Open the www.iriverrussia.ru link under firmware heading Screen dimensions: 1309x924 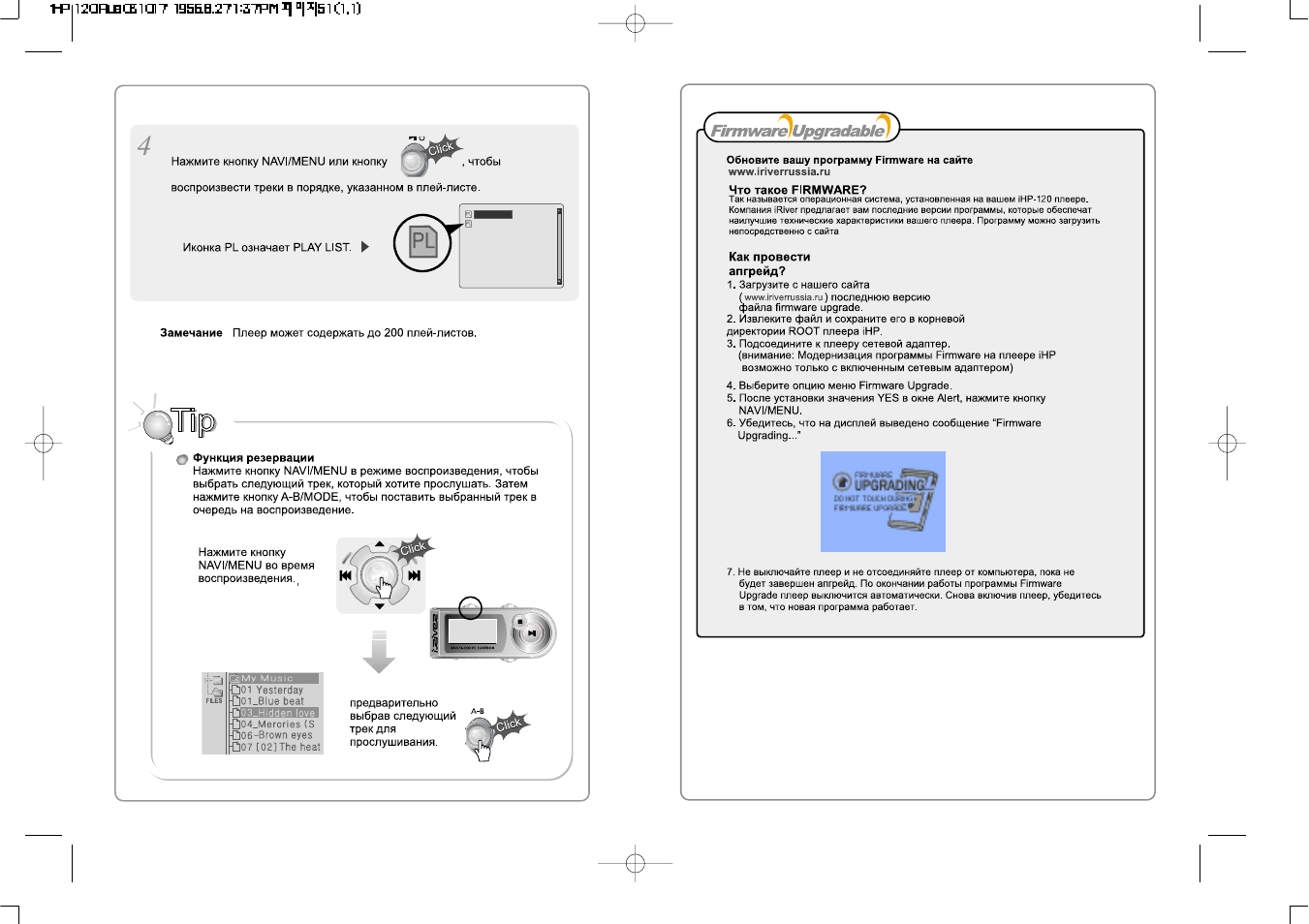[779, 172]
